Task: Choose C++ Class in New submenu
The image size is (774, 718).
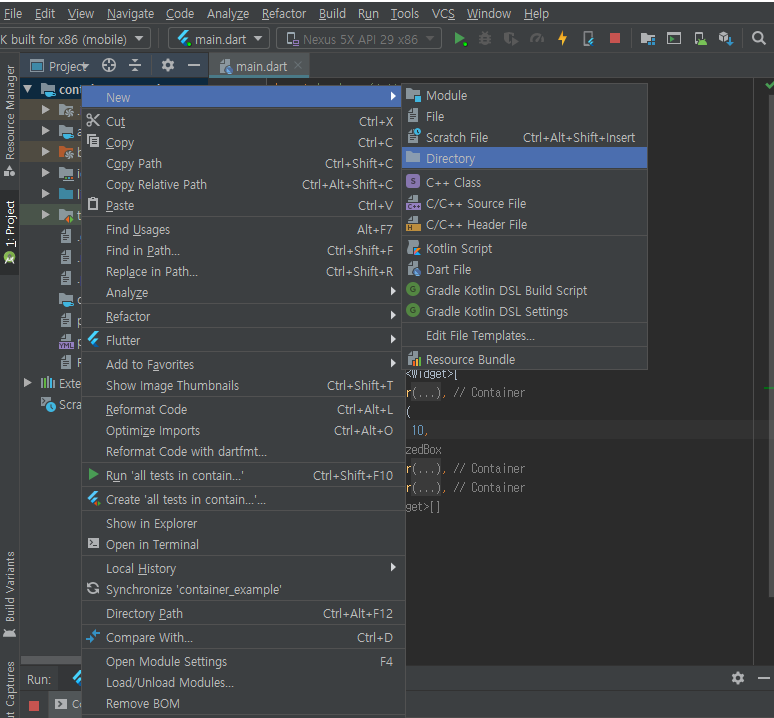Action: click(524, 182)
